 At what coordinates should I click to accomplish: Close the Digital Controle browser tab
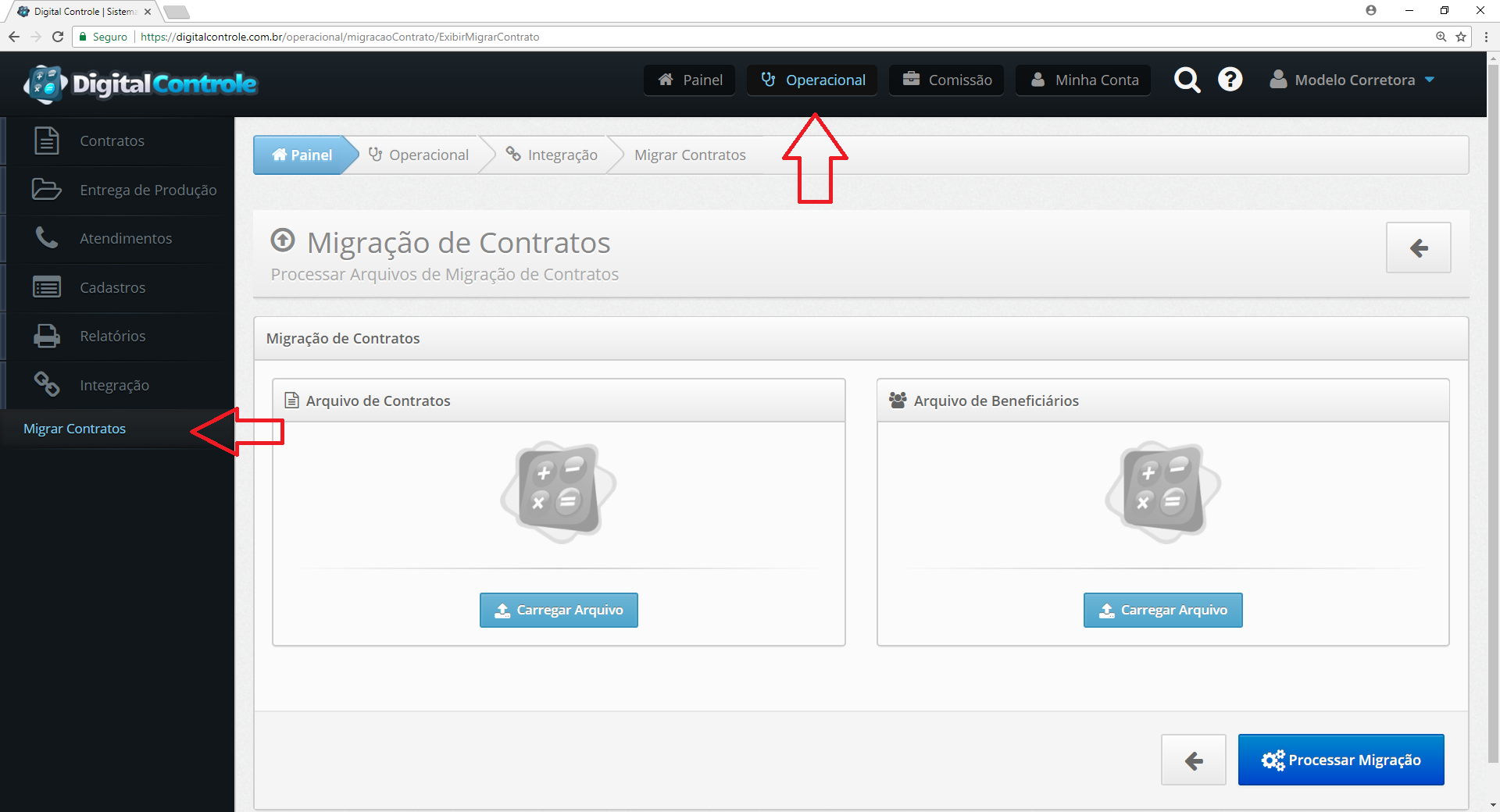[x=148, y=12]
